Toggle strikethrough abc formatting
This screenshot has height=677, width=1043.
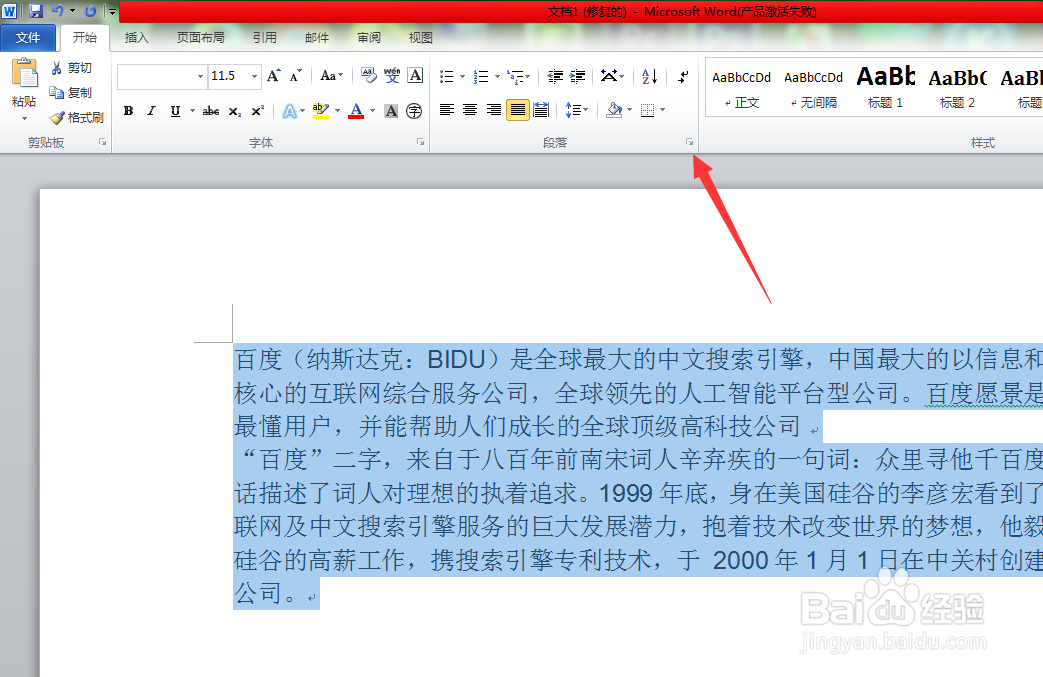coord(211,111)
